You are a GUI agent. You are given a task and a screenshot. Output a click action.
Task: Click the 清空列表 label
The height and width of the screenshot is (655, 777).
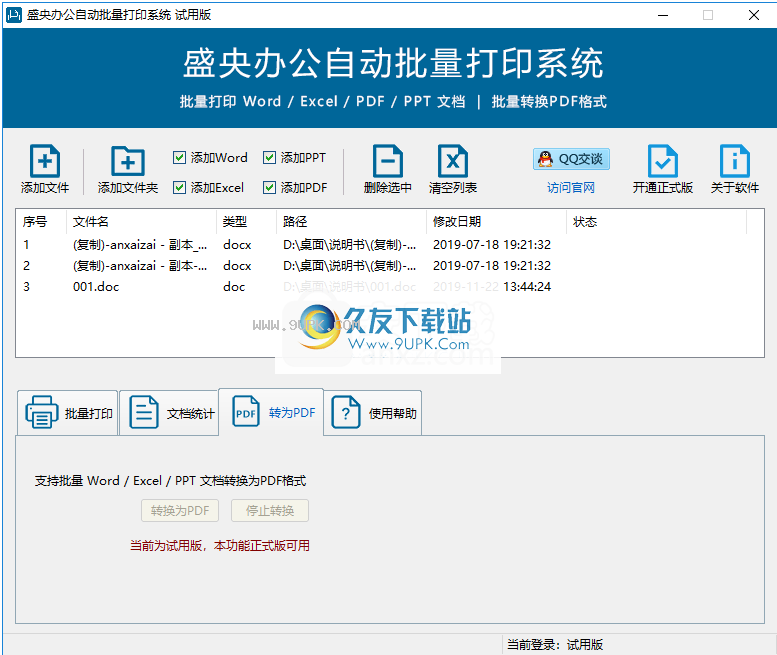tap(453, 188)
